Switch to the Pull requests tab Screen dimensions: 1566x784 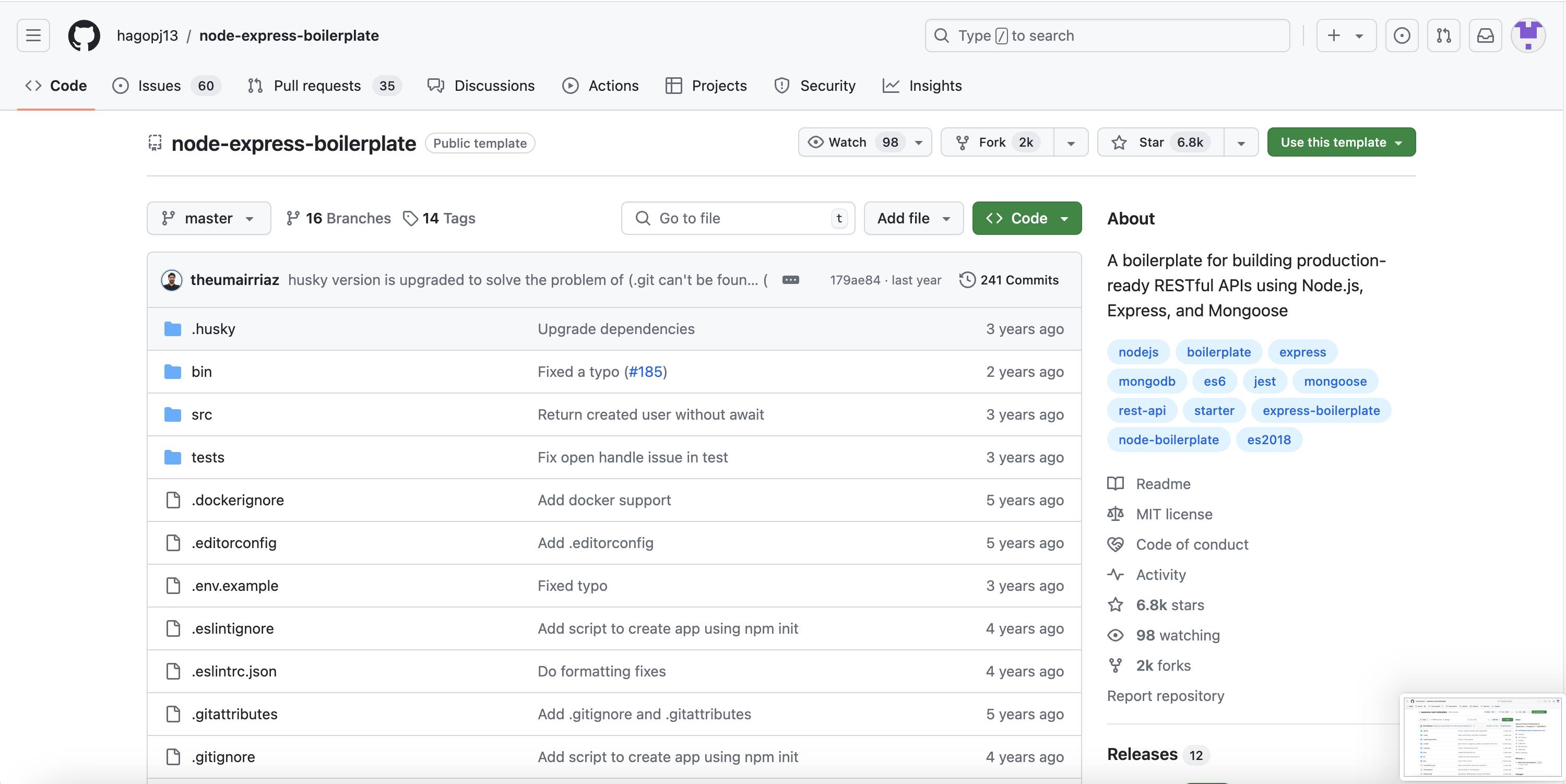tap(324, 86)
